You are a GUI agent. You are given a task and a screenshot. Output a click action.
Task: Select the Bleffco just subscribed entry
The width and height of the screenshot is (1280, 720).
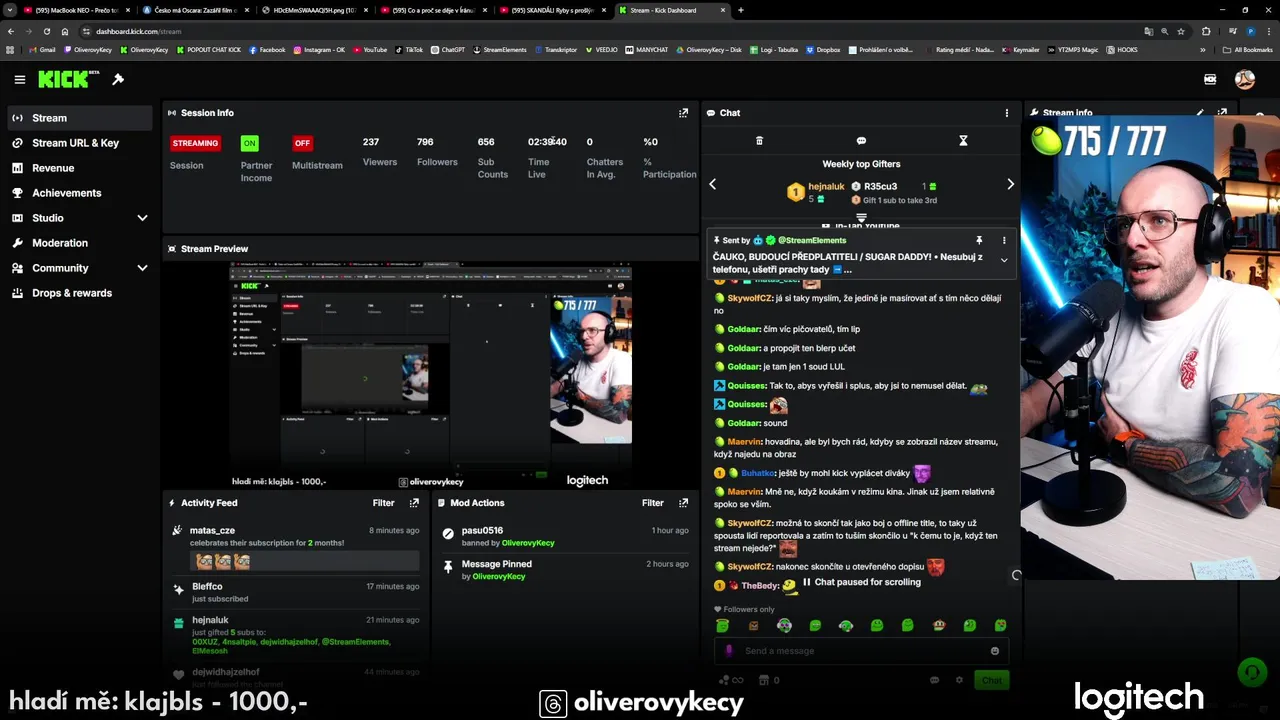coord(296,592)
